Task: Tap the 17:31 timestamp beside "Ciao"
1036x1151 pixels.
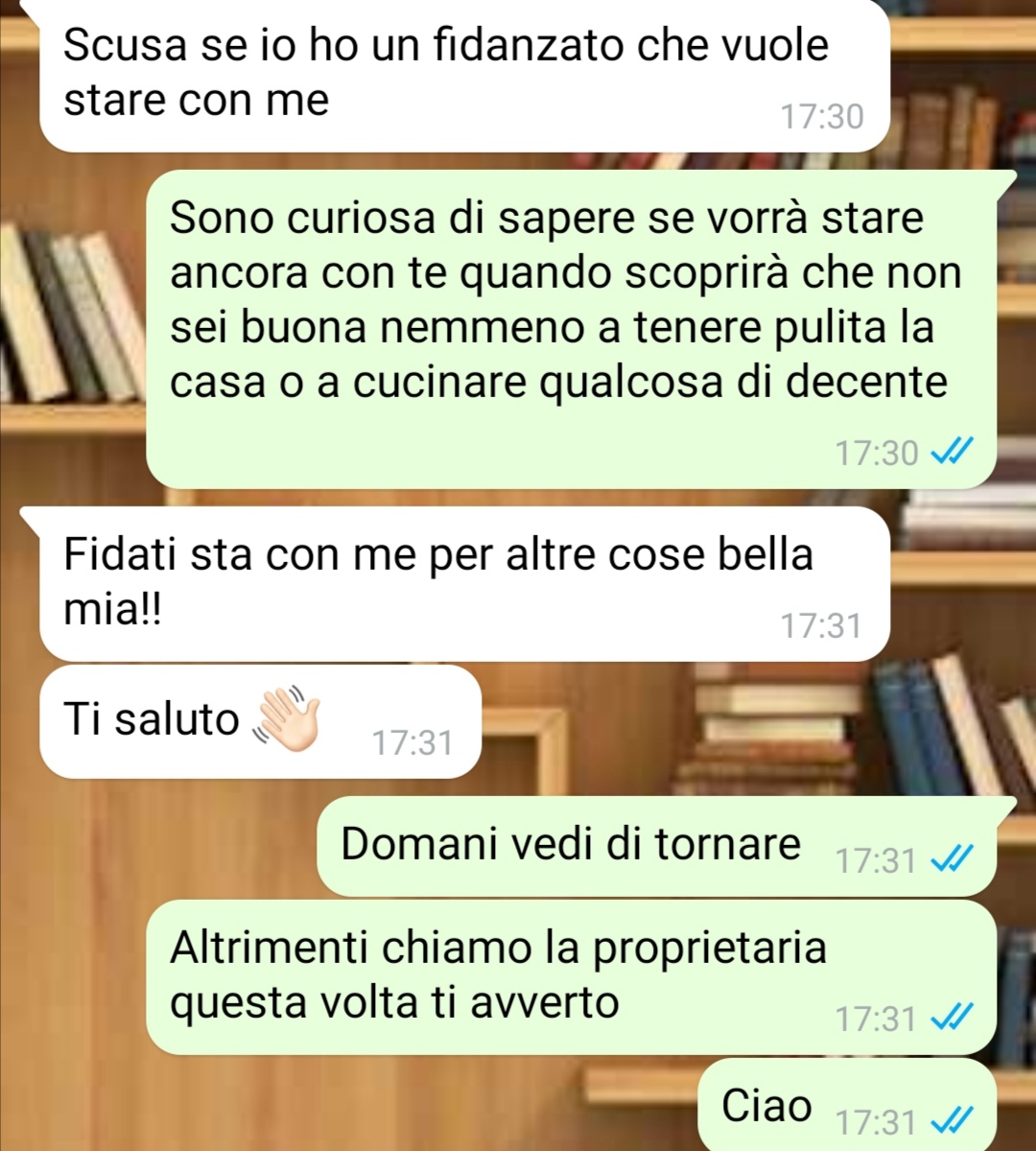Action: (x=877, y=1120)
